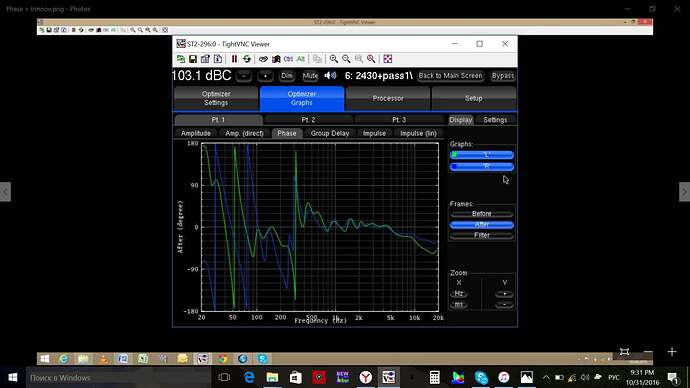690x388 pixels.
Task: Click the Windows Start button
Action: [x=13, y=377]
